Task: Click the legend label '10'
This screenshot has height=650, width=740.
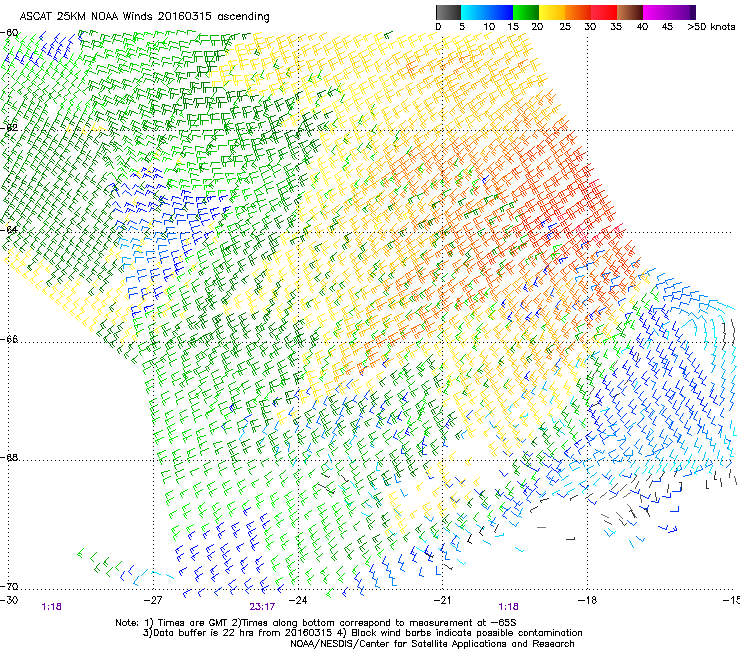Action: pos(489,27)
